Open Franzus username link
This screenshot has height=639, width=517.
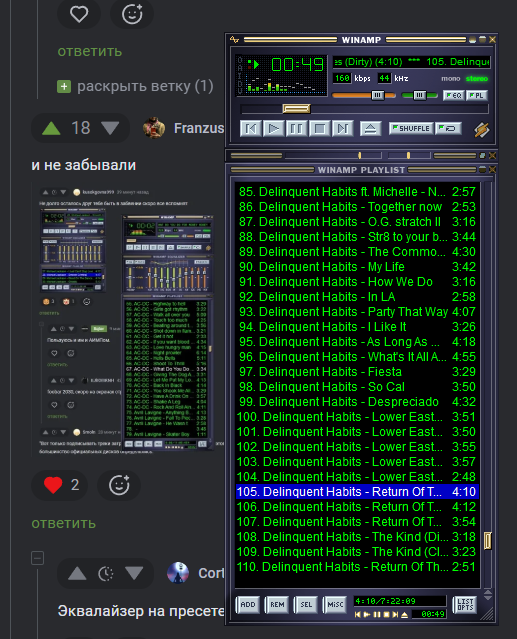tap(199, 128)
